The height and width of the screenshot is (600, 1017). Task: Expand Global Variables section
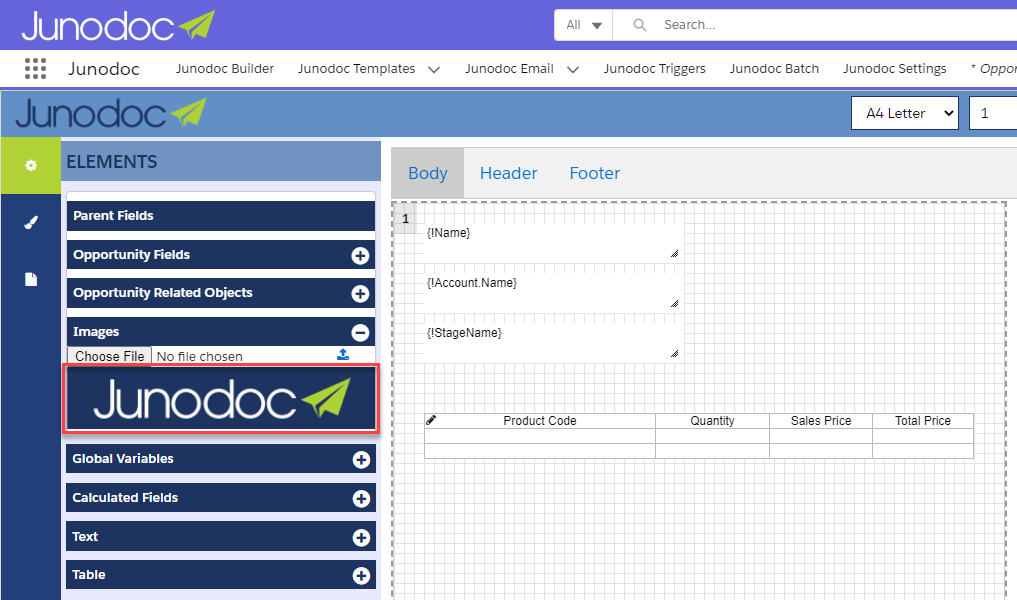361,460
